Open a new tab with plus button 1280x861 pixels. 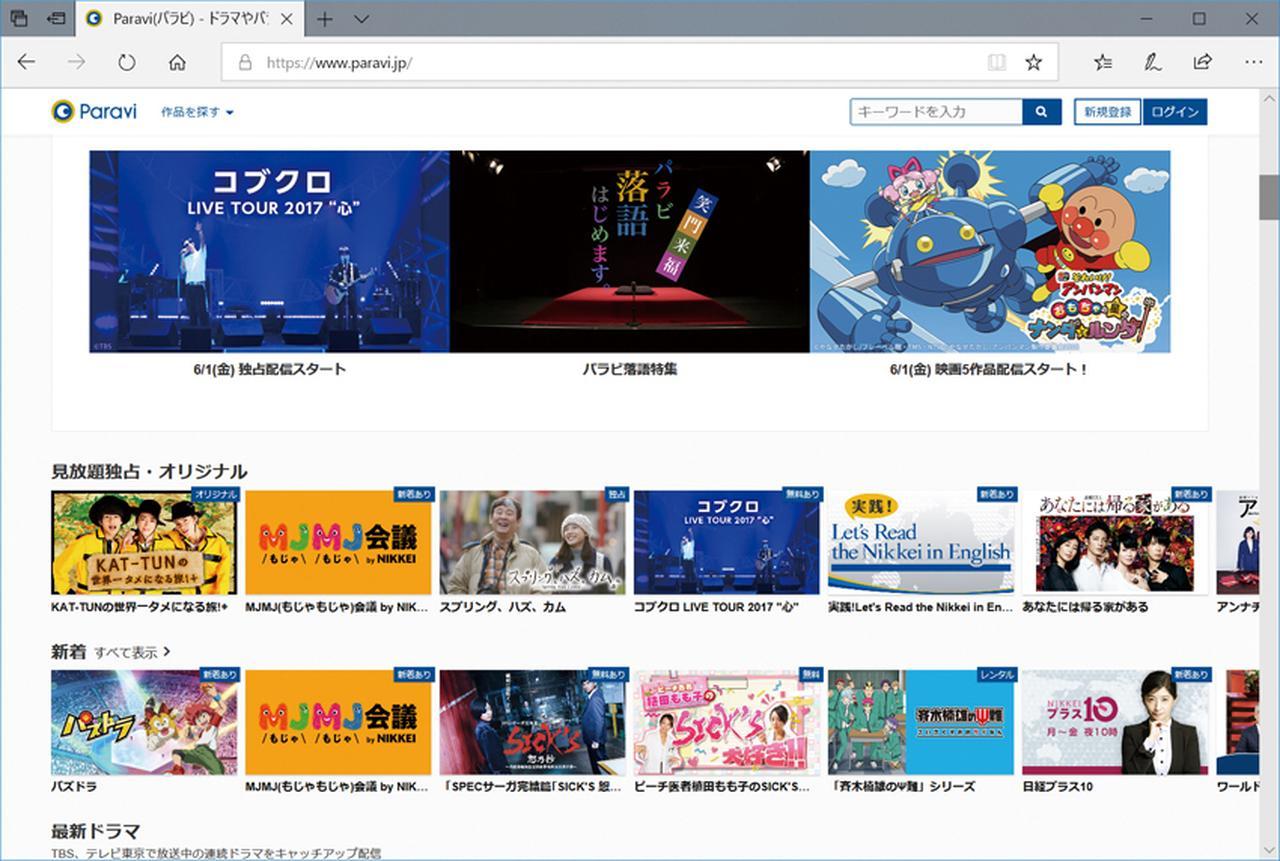coord(325,19)
